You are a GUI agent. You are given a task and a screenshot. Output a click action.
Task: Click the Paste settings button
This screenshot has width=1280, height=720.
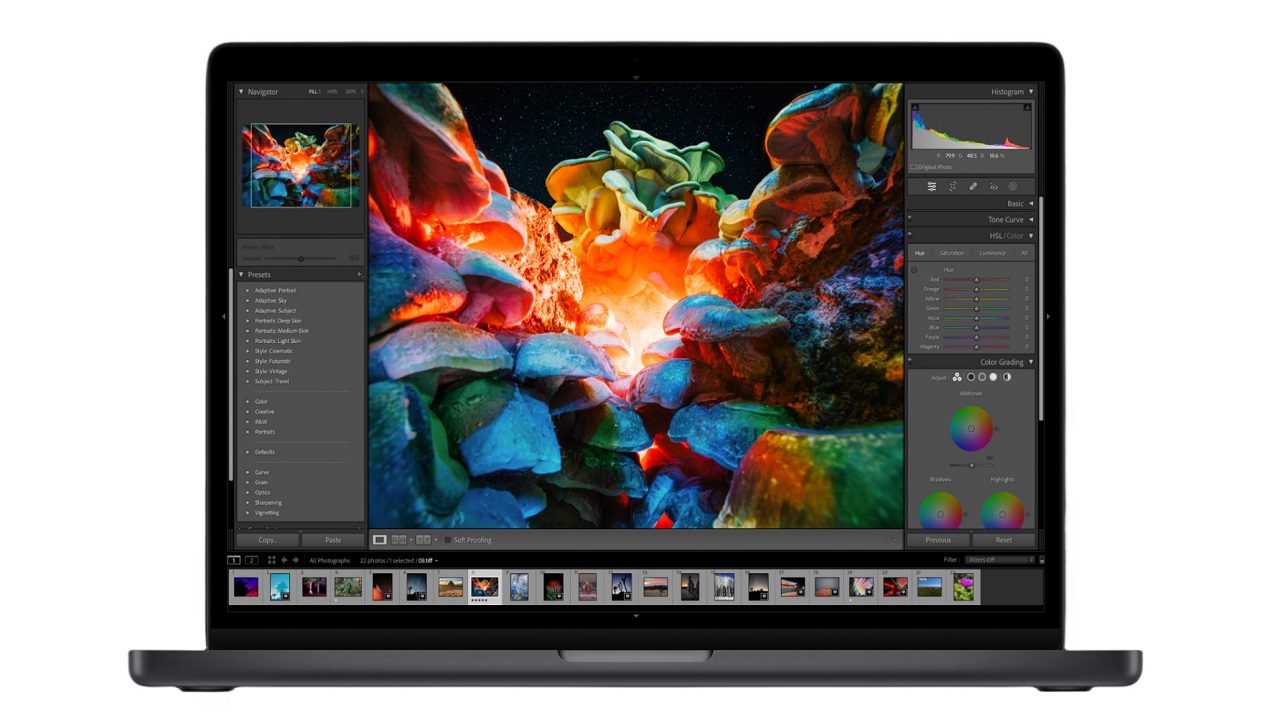[333, 540]
